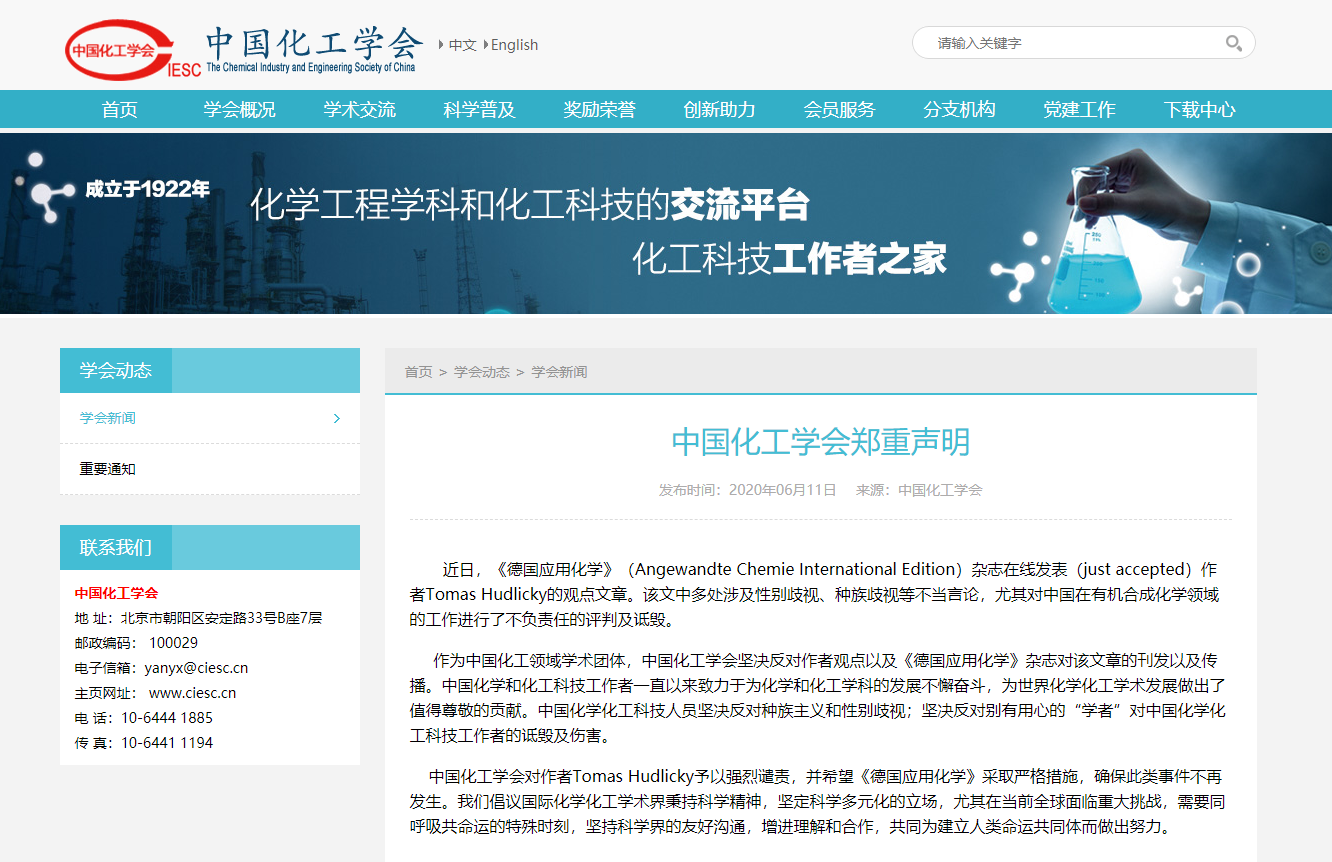This screenshot has width=1332, height=862.
Task: Open the 学会概况 menu
Action: pyautogui.click(x=240, y=110)
